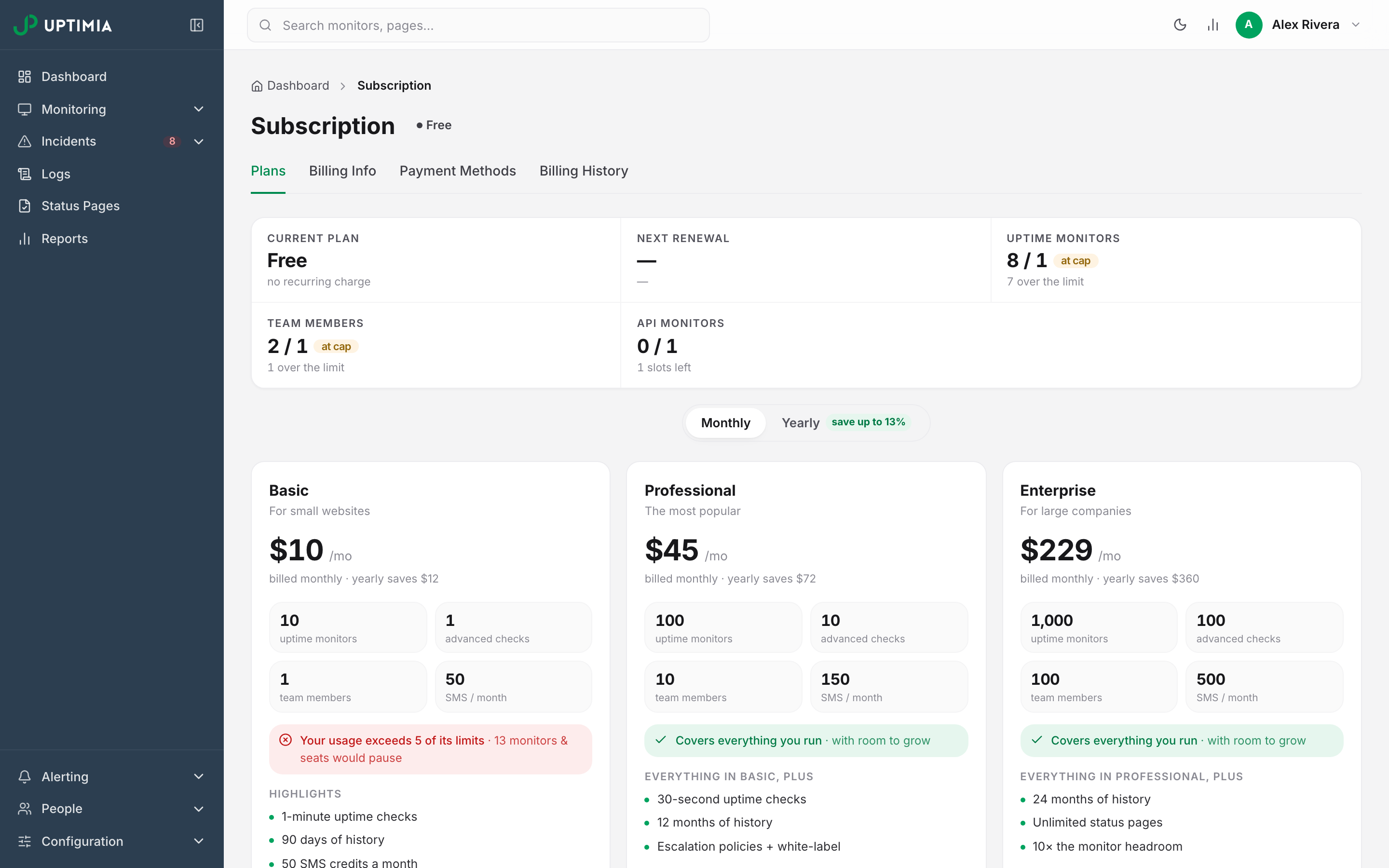1389x868 pixels.
Task: Click the Basic usage exceeds warning icon
Action: click(285, 740)
